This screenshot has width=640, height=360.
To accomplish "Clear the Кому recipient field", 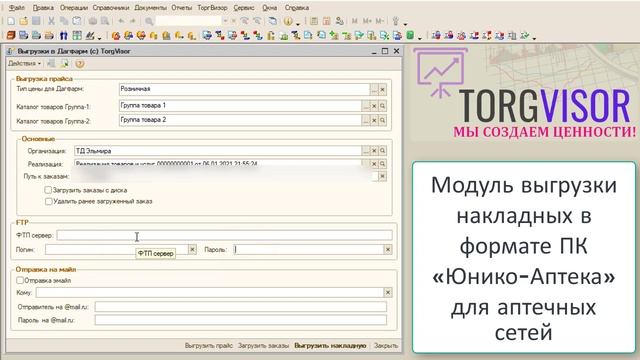I will pos(388,292).
